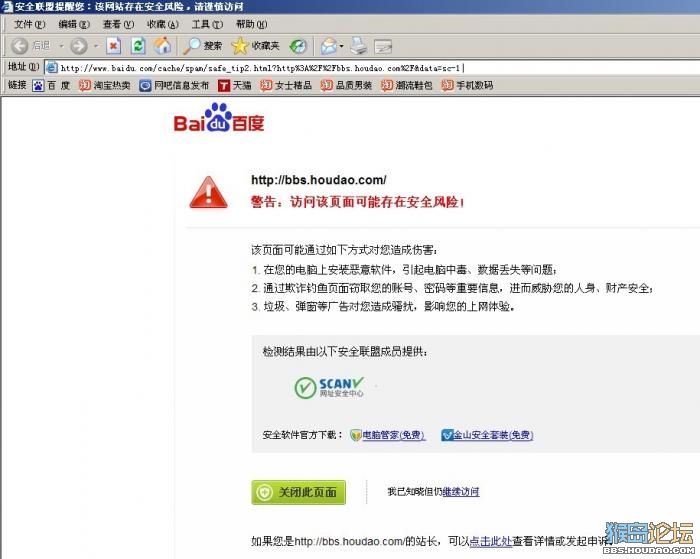
Task: Open the 女士精品 favorite link
Action: pos(286,85)
